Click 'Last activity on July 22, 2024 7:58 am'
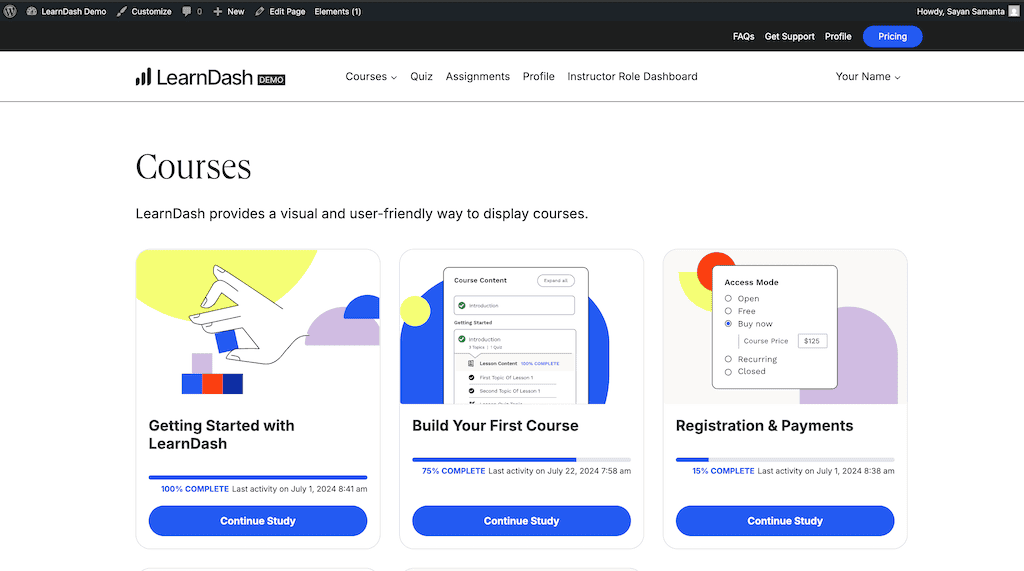Viewport: 1024px width, 571px height. coord(560,471)
